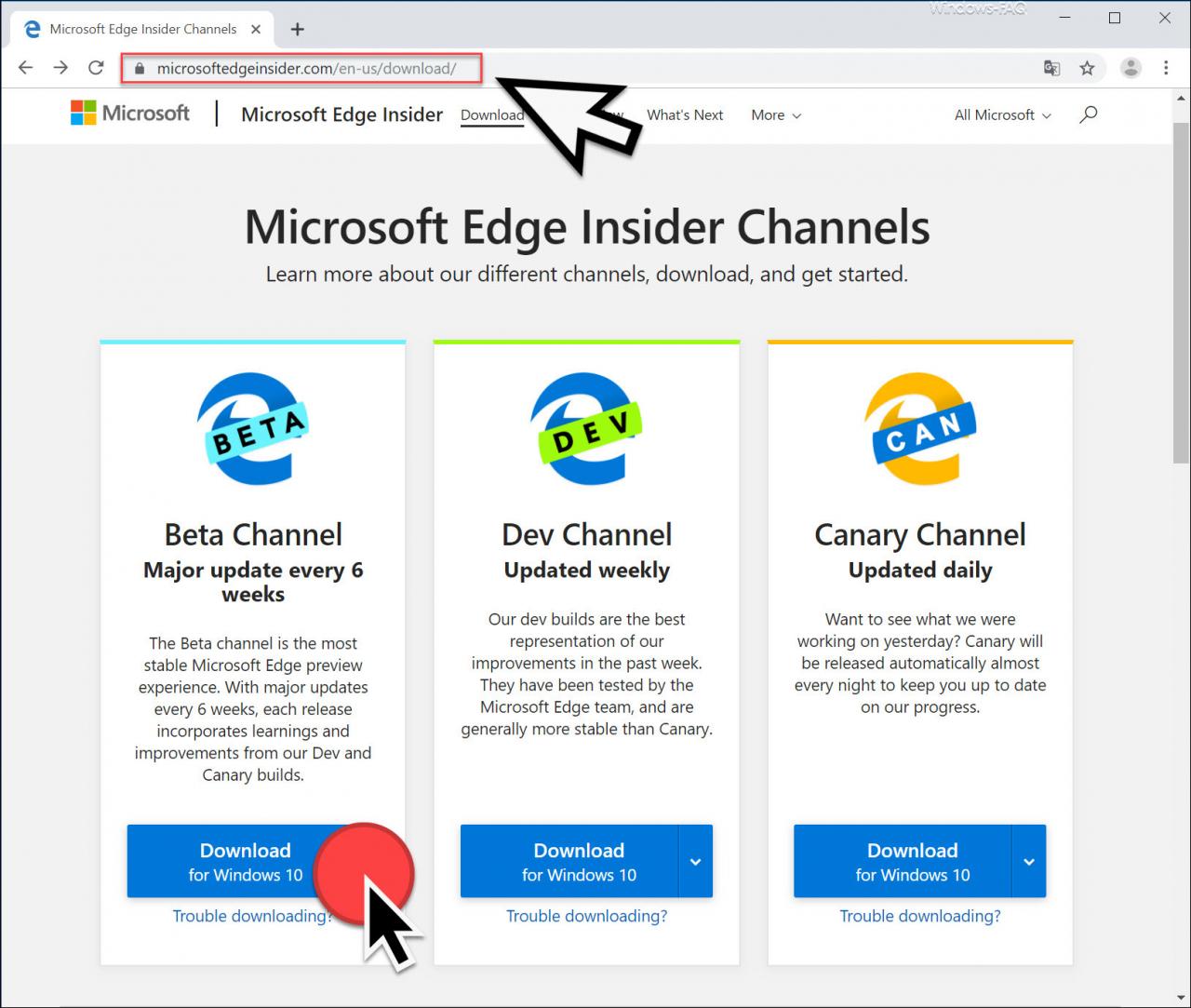Open the Download nav item

click(492, 114)
